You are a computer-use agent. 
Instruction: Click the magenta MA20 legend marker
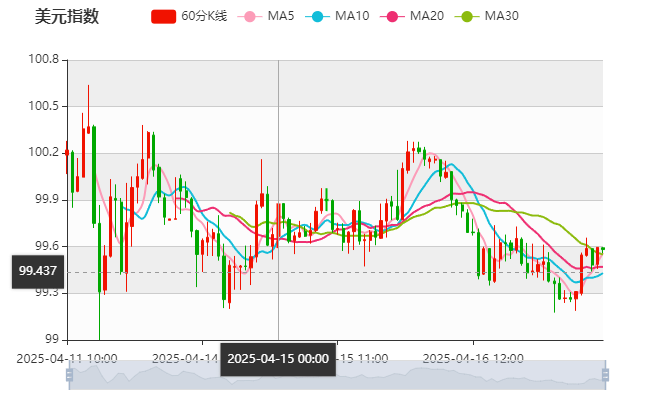tap(391, 16)
